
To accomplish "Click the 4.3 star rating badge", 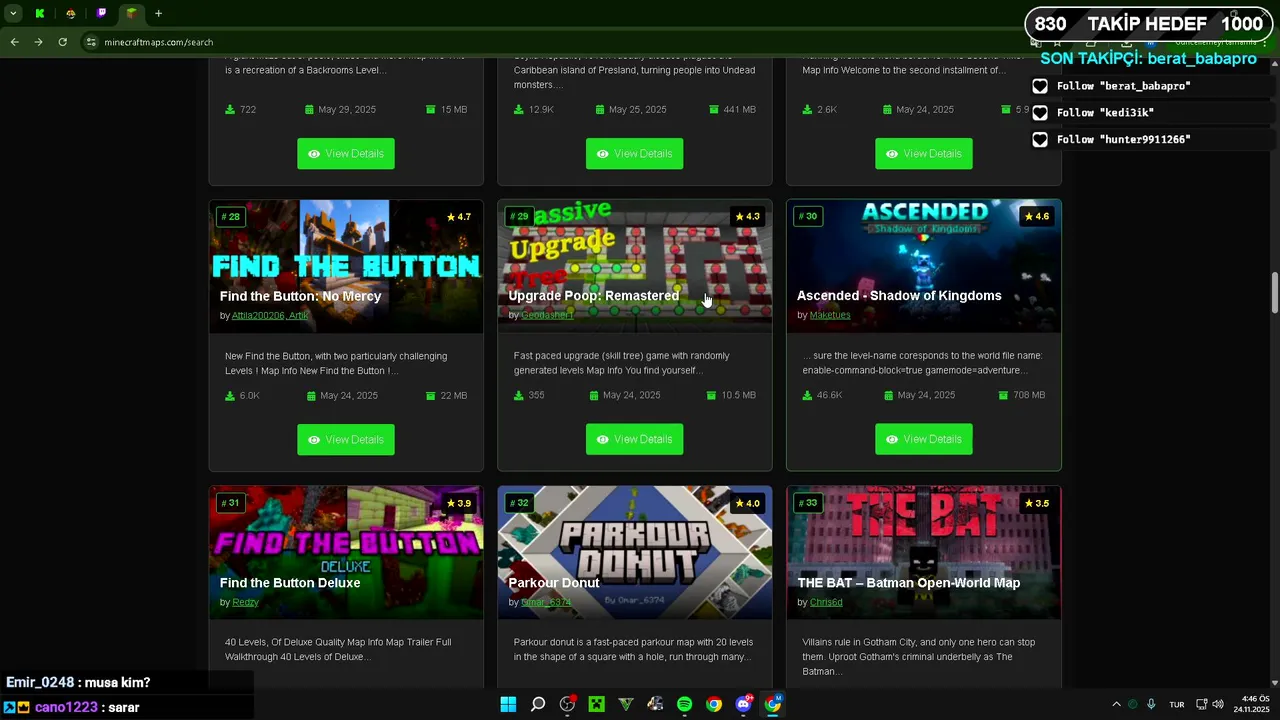I will (x=747, y=216).
